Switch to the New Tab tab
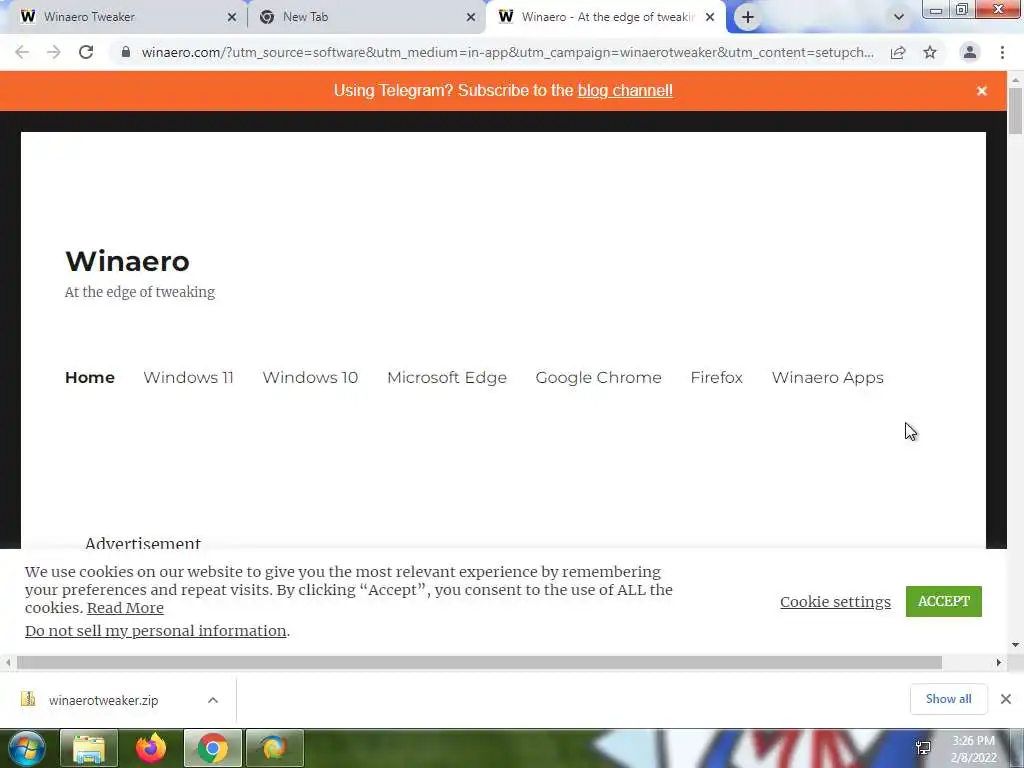 366,17
